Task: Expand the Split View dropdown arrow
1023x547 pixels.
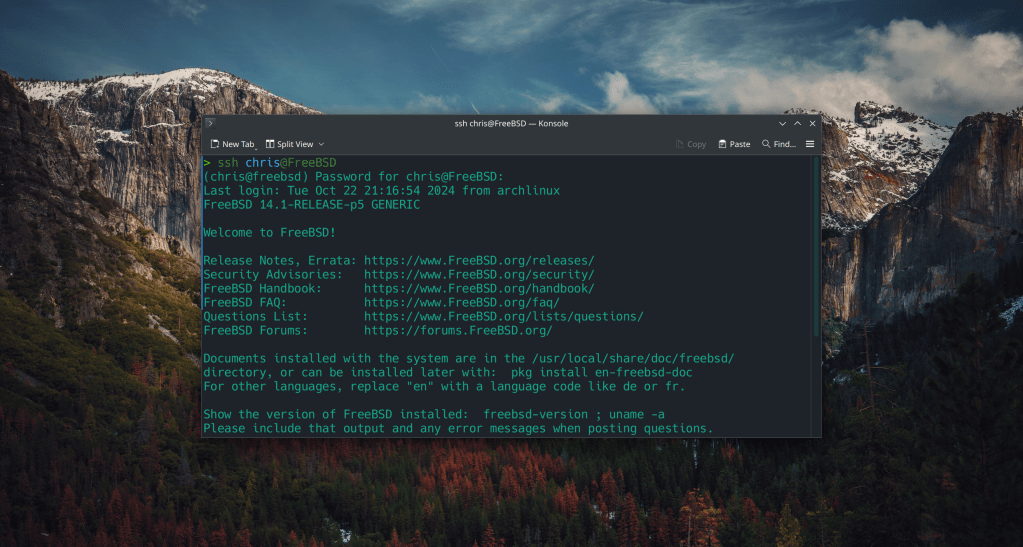Action: (x=321, y=144)
